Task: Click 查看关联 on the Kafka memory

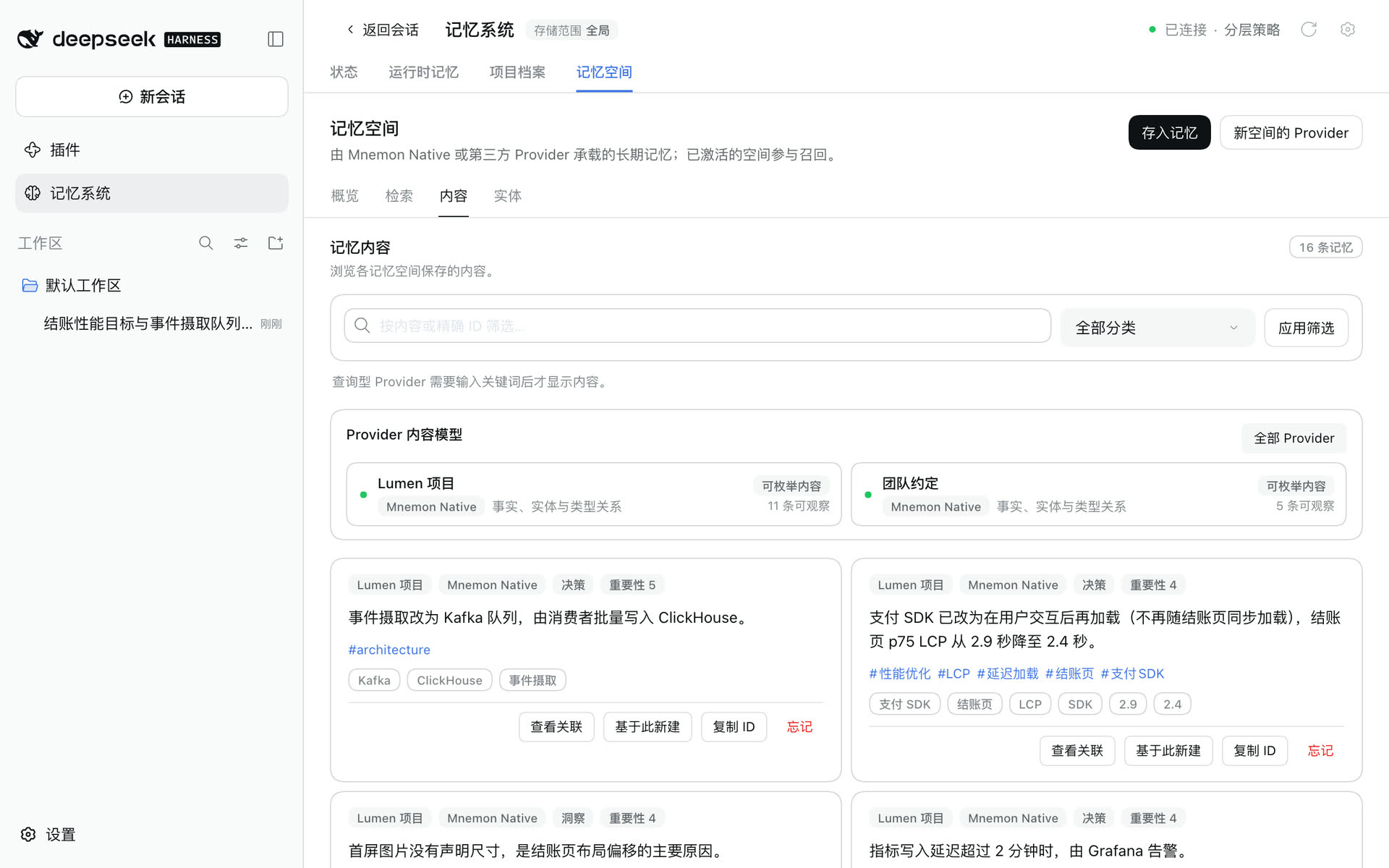Action: point(556,727)
